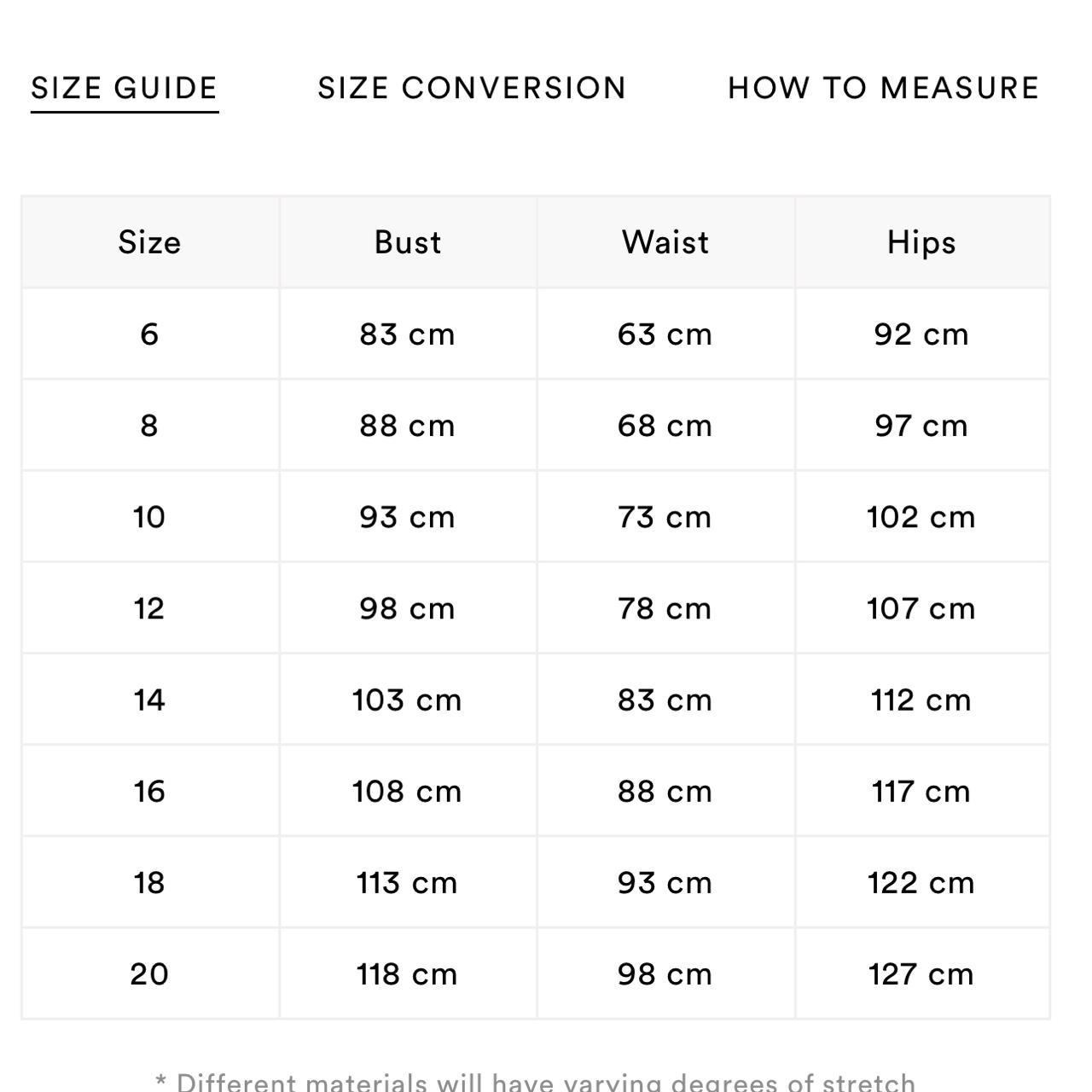Select the size 20 row label
Viewport: 1092px width, 1092px height.
pyautogui.click(x=149, y=973)
